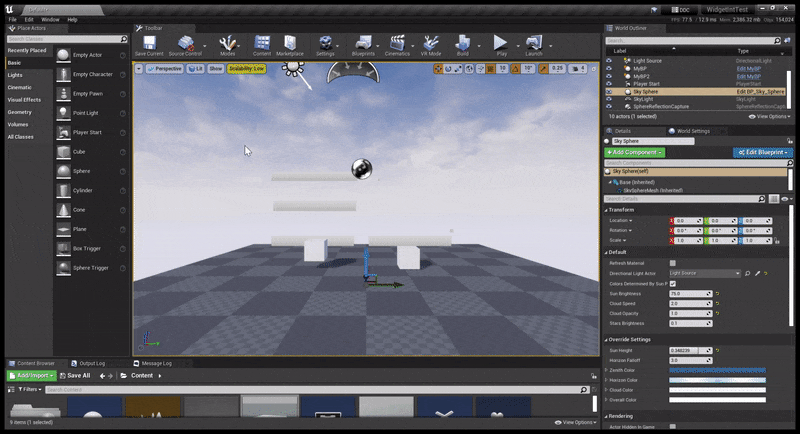Toggle visibility of Light Source actor
Screen dimensions: 800x434
(x=609, y=61)
